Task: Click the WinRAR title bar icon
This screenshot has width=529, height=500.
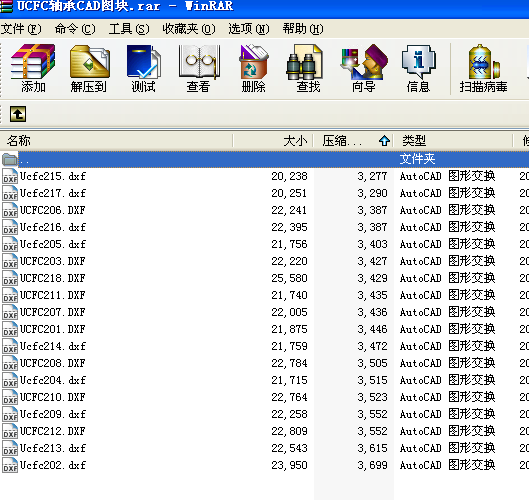Action: pyautogui.click(x=6, y=6)
